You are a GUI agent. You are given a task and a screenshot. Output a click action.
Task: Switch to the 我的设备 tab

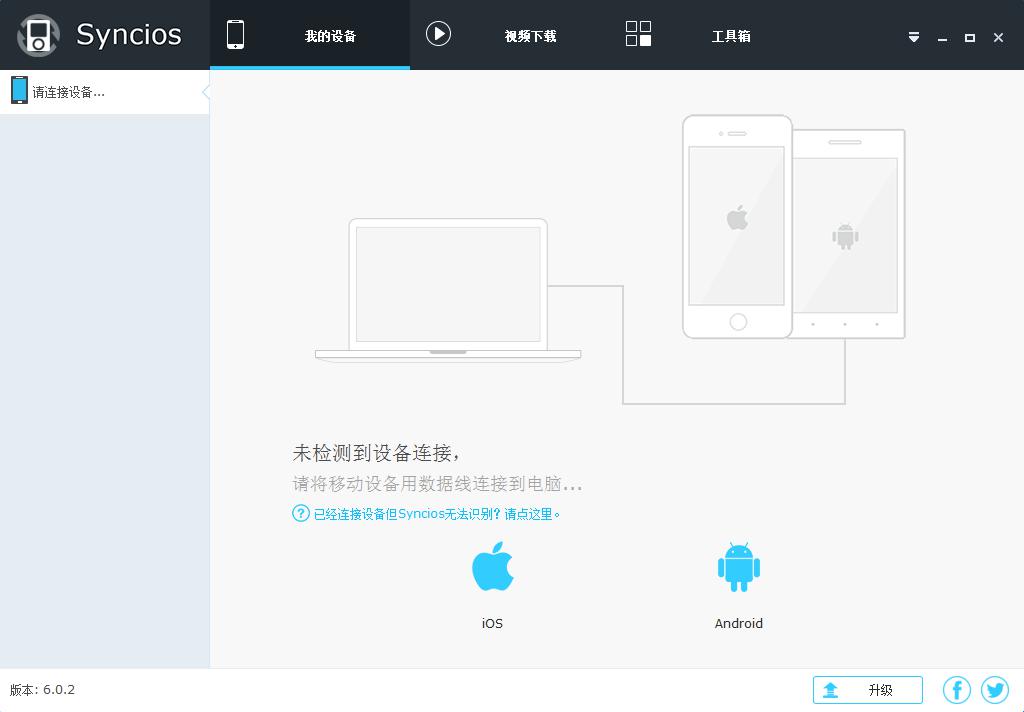pyautogui.click(x=330, y=36)
